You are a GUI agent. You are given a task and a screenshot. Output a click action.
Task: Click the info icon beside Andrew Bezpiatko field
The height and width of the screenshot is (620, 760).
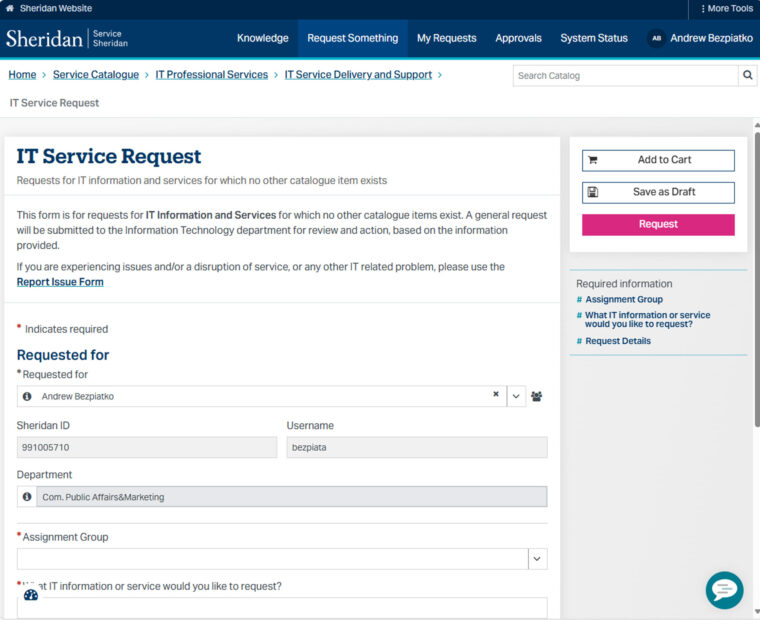[27, 396]
